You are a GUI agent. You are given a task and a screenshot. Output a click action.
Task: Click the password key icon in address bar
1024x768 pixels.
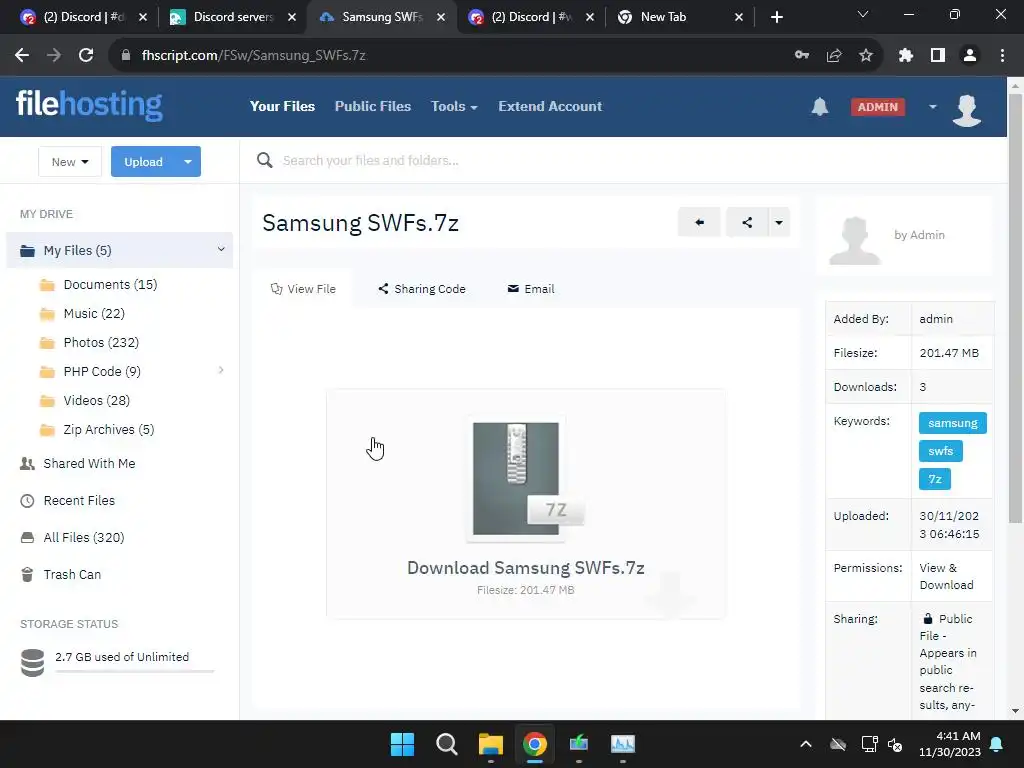(802, 56)
